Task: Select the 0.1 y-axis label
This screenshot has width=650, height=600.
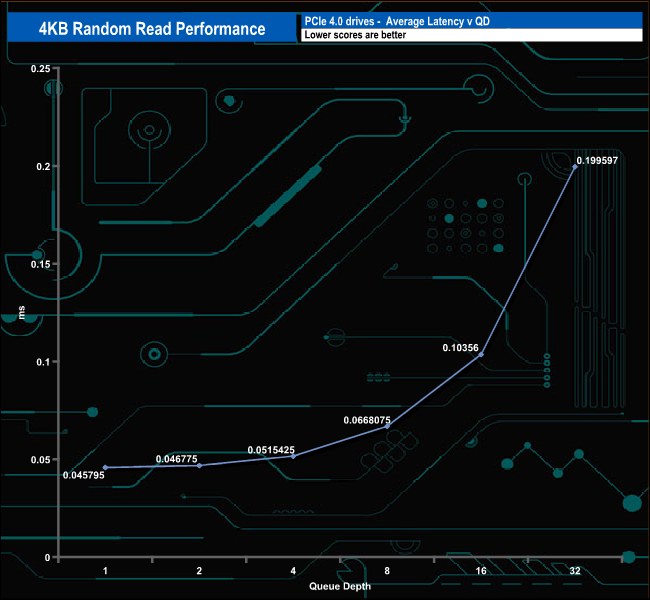Action: point(43,362)
